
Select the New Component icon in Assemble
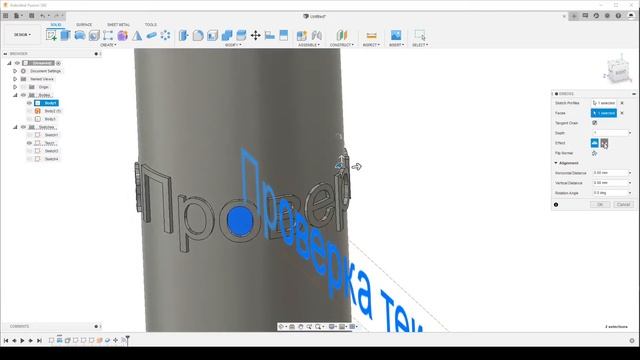pos(302,36)
